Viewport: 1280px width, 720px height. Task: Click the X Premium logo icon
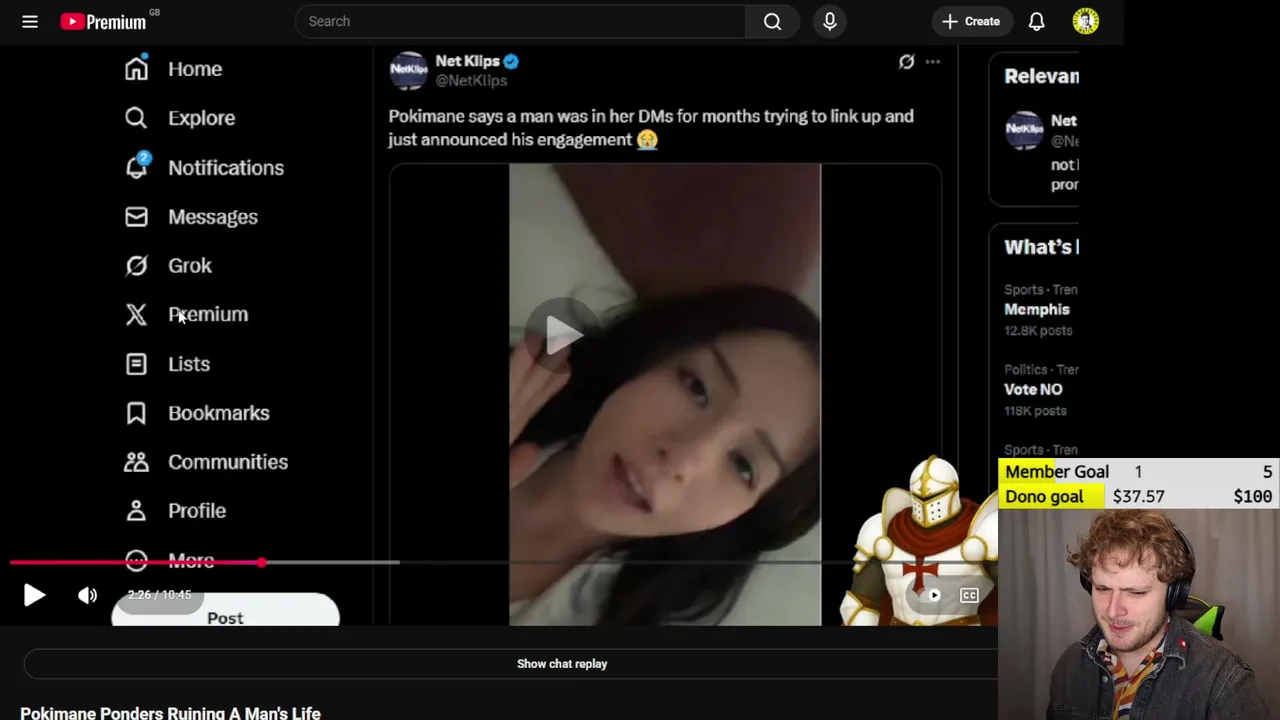(x=136, y=314)
